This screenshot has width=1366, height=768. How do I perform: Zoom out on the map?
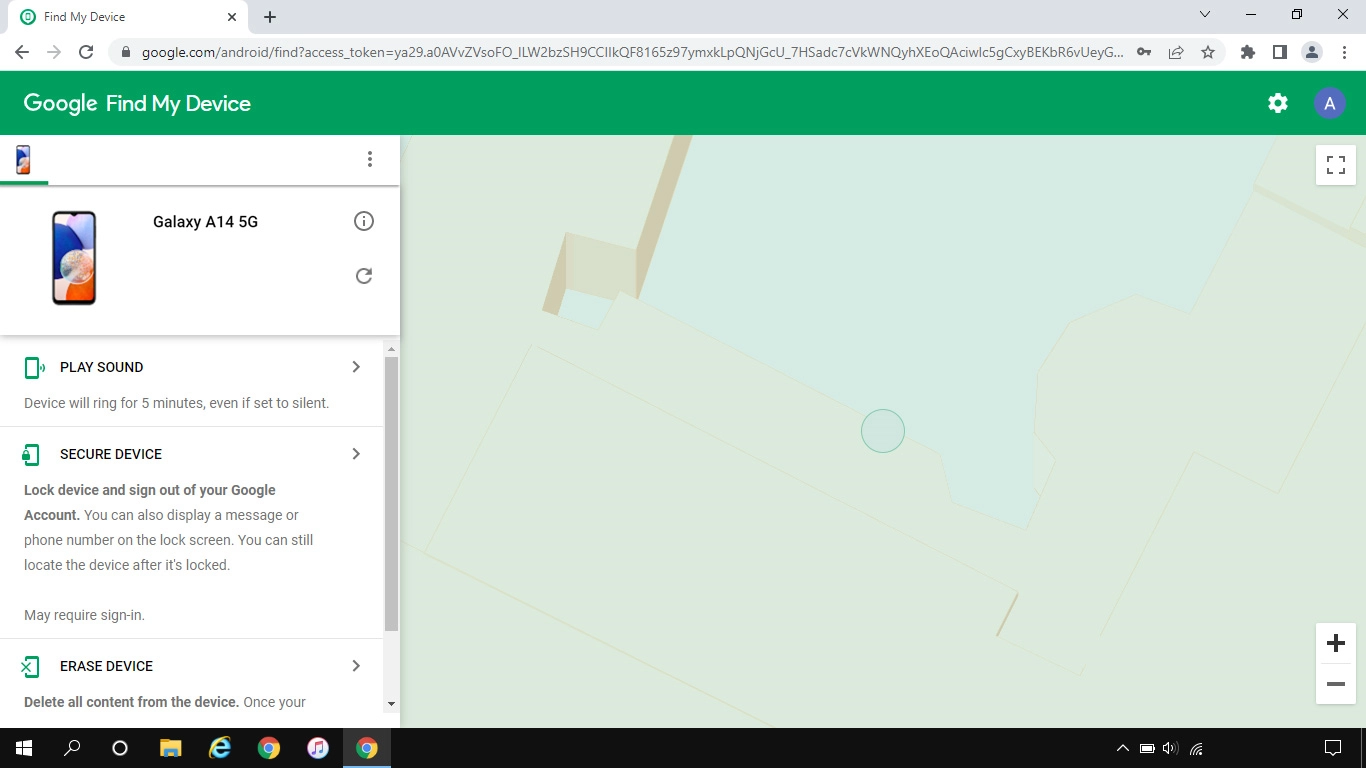(1335, 684)
